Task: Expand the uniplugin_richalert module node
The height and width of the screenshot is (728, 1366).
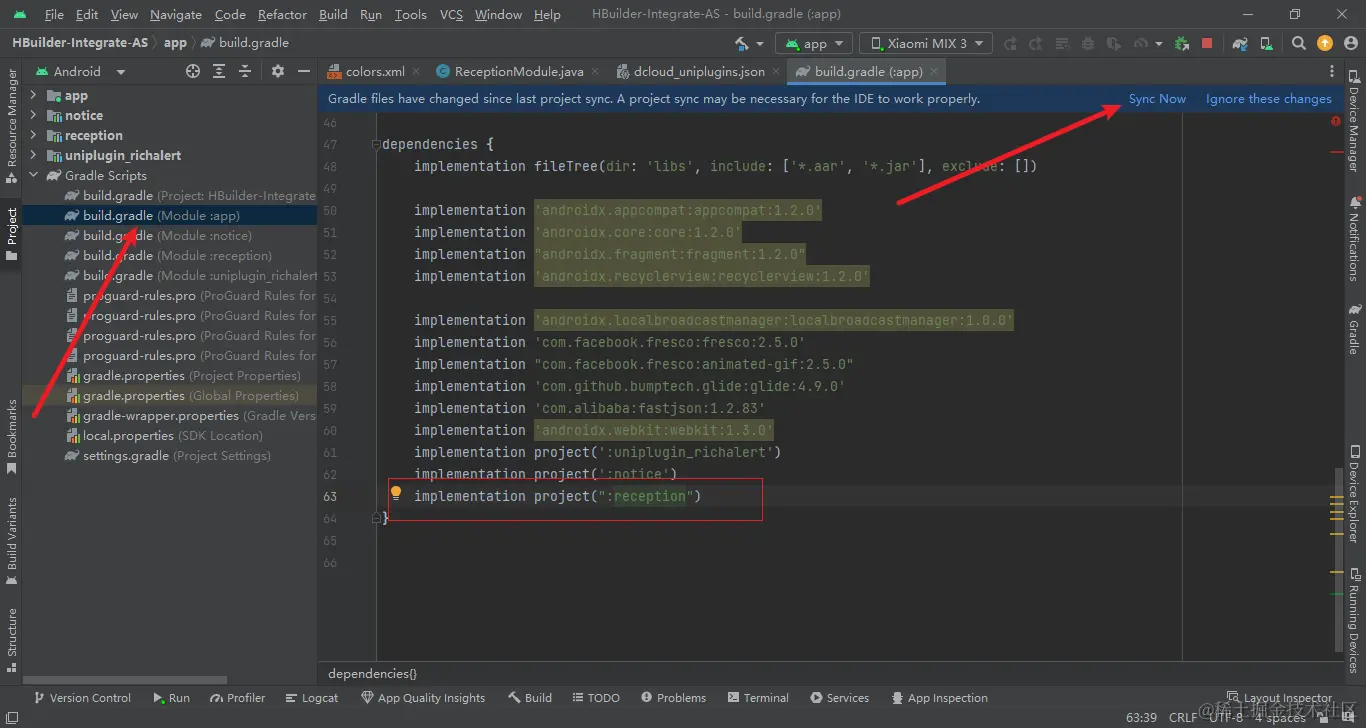Action: coord(33,155)
